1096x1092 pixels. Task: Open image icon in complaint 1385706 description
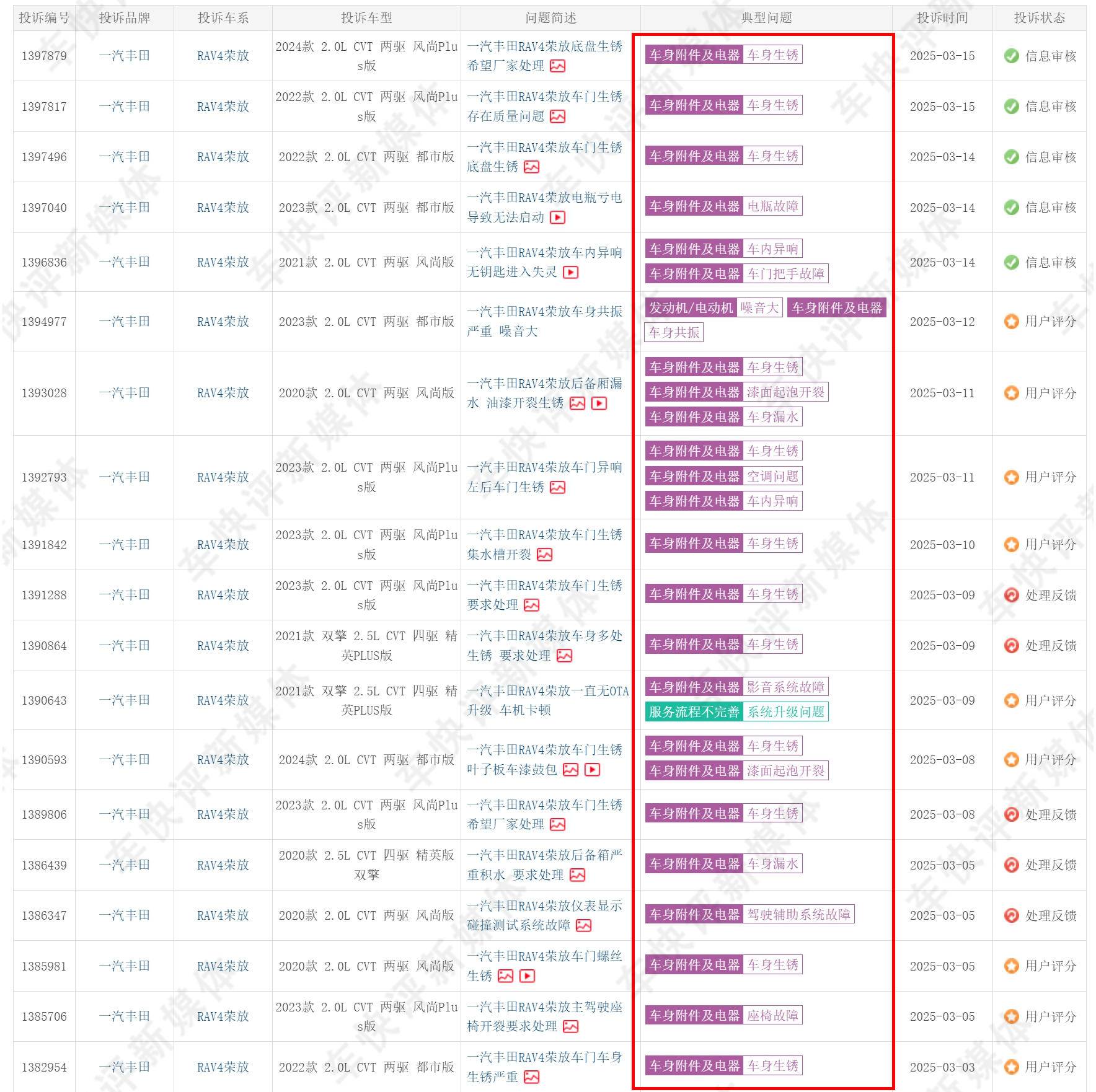click(x=570, y=1027)
